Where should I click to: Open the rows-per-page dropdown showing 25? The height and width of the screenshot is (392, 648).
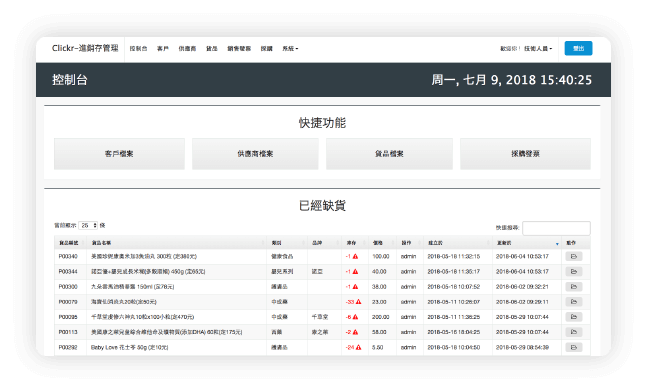[88, 226]
